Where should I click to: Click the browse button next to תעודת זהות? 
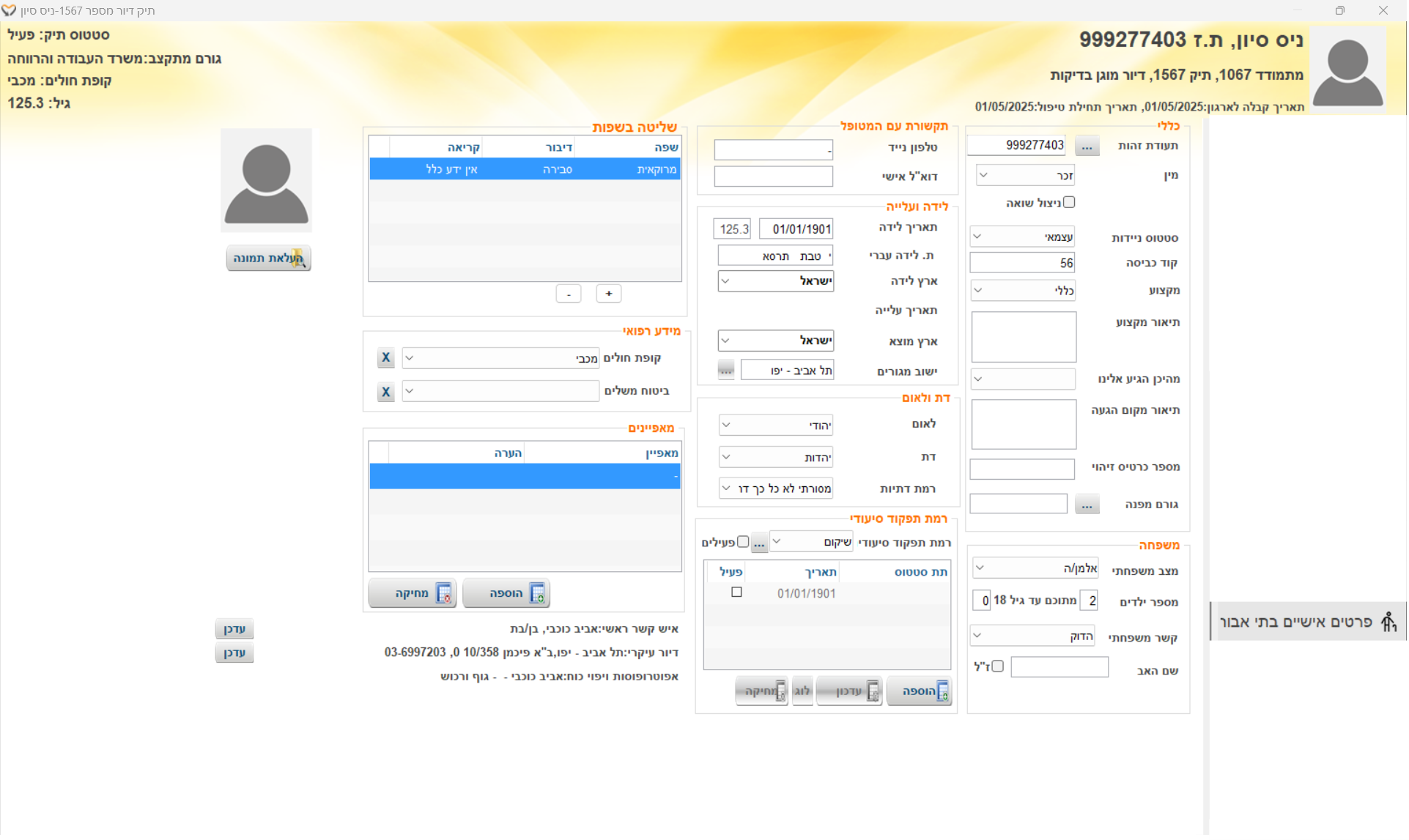tap(1087, 146)
